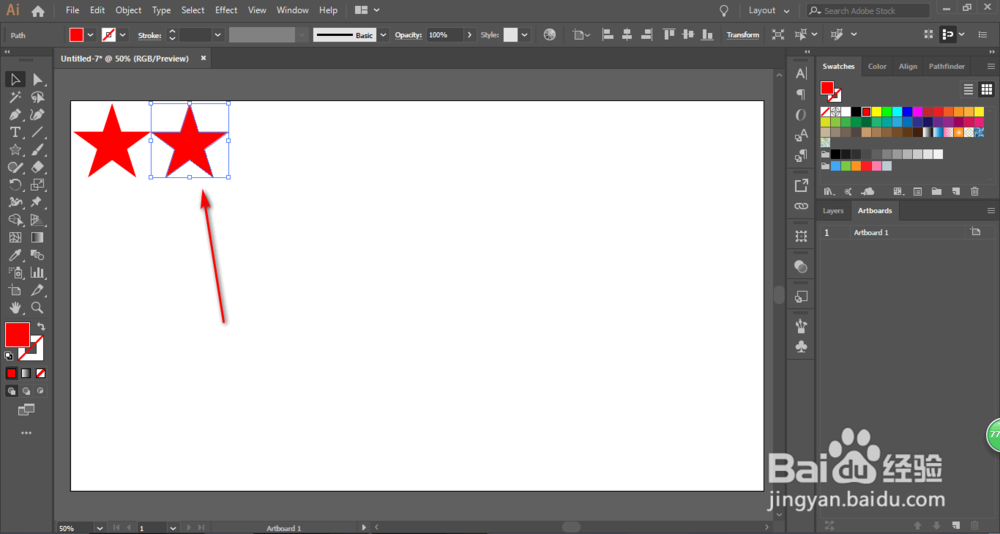Select the Mesh tool
Screen dimensions: 1000x534
(x=15, y=237)
